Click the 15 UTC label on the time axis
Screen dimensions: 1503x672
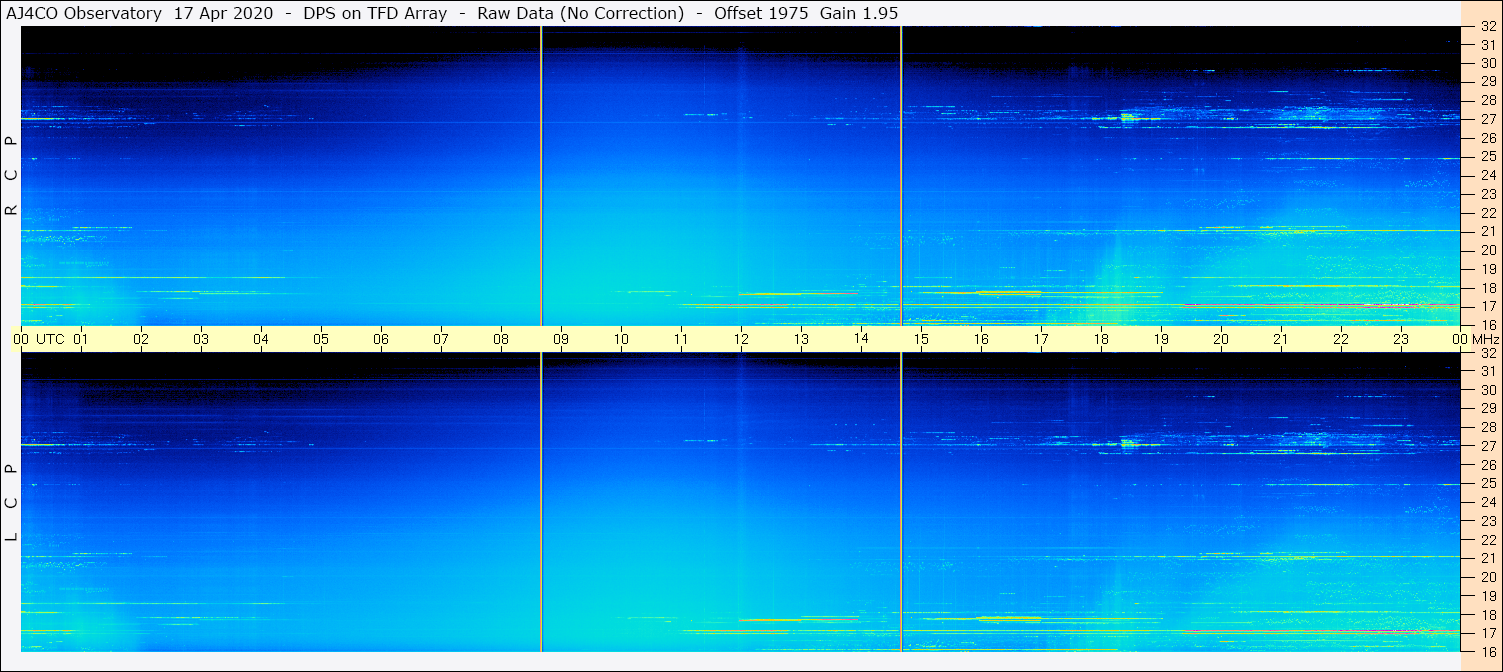pyautogui.click(x=921, y=339)
